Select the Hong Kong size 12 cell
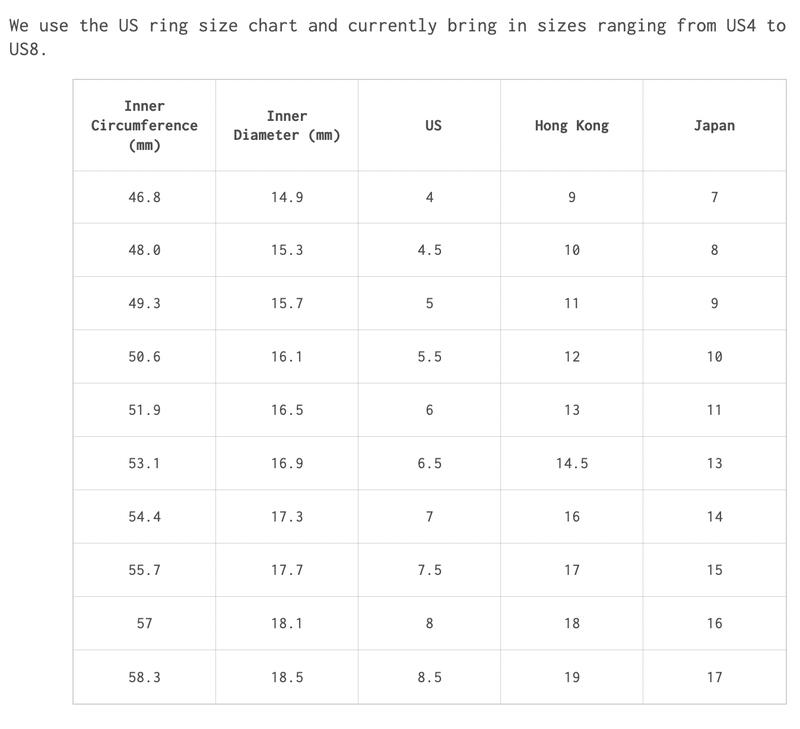Image resolution: width=800 pixels, height=729 pixels. 571,357
